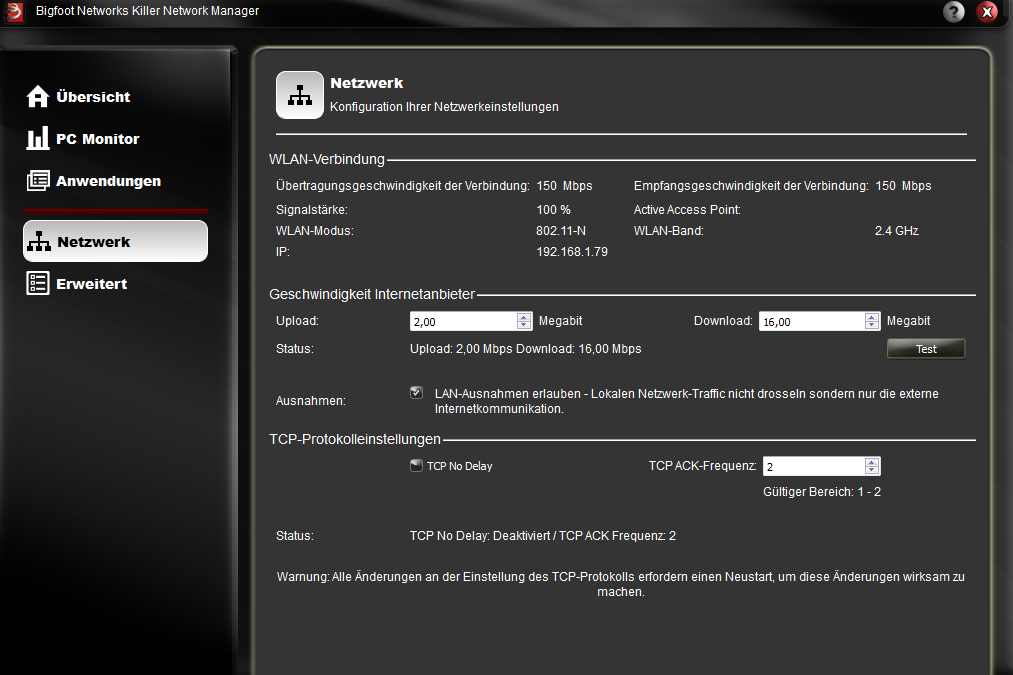Run the internet speed Test button
The height and width of the screenshot is (675, 1013).
point(926,349)
